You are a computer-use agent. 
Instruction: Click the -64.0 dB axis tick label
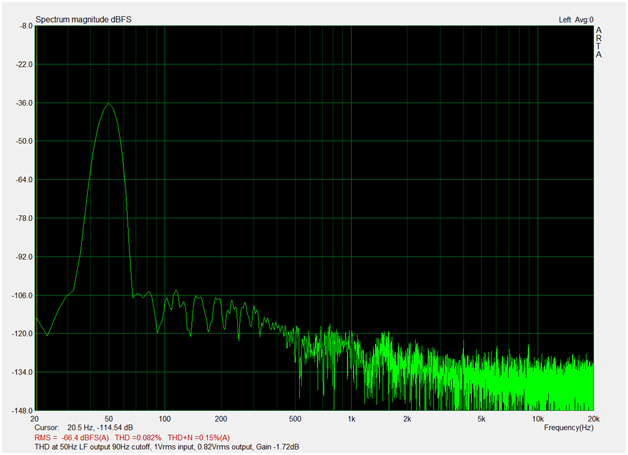[19, 180]
